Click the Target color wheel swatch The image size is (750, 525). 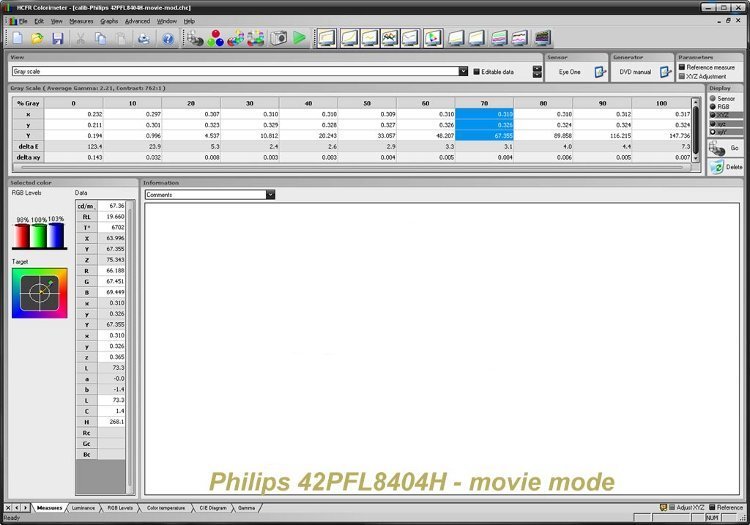pos(39,293)
